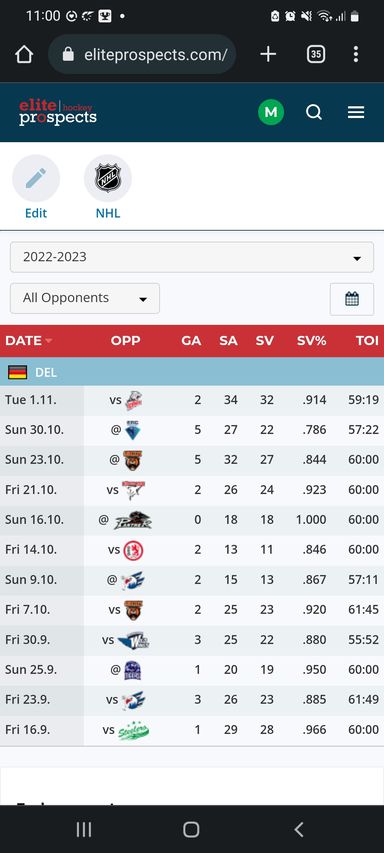Open the hamburger navigation menu
The height and width of the screenshot is (853, 384).
[x=356, y=112]
